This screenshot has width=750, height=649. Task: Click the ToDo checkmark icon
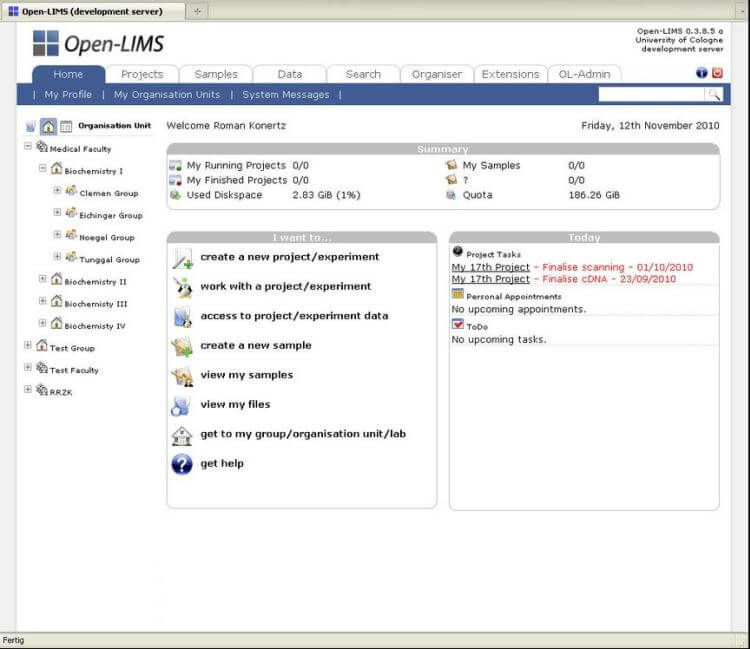(458, 324)
